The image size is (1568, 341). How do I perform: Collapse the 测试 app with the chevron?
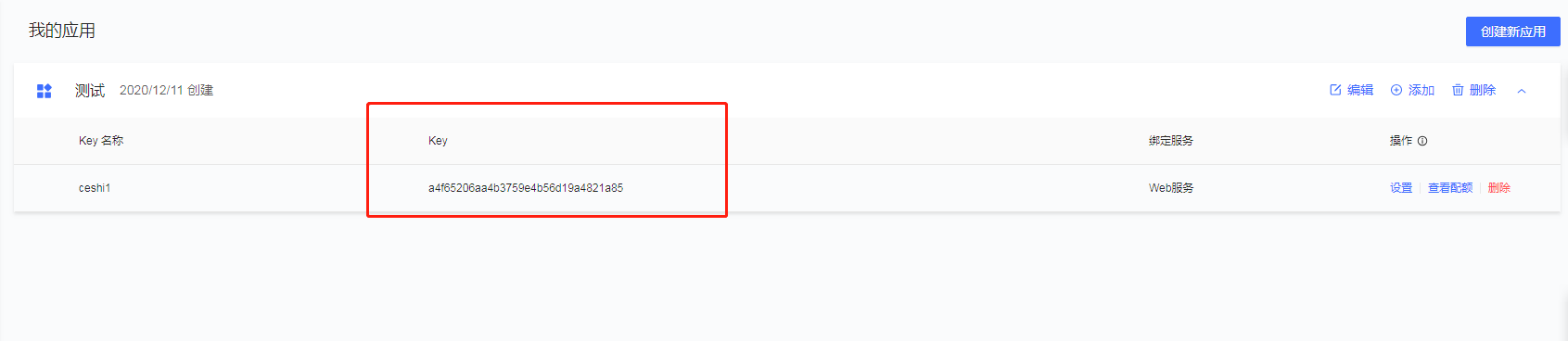(x=1522, y=91)
